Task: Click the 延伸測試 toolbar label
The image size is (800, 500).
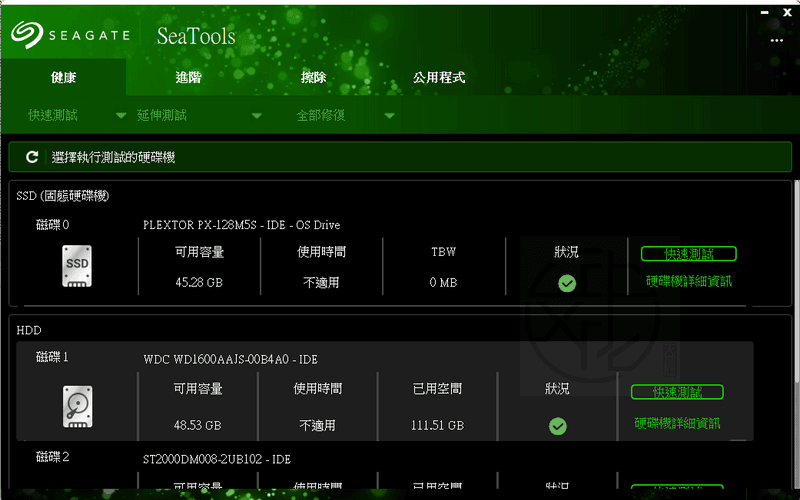Action: pyautogui.click(x=162, y=115)
